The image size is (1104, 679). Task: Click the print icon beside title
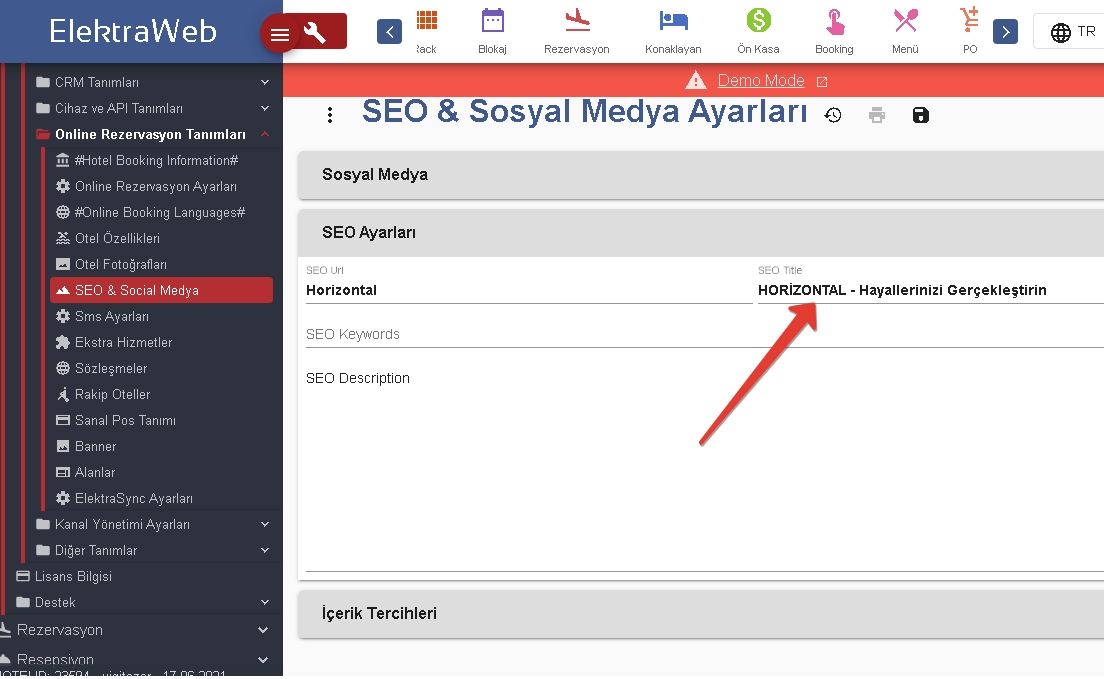(x=877, y=115)
